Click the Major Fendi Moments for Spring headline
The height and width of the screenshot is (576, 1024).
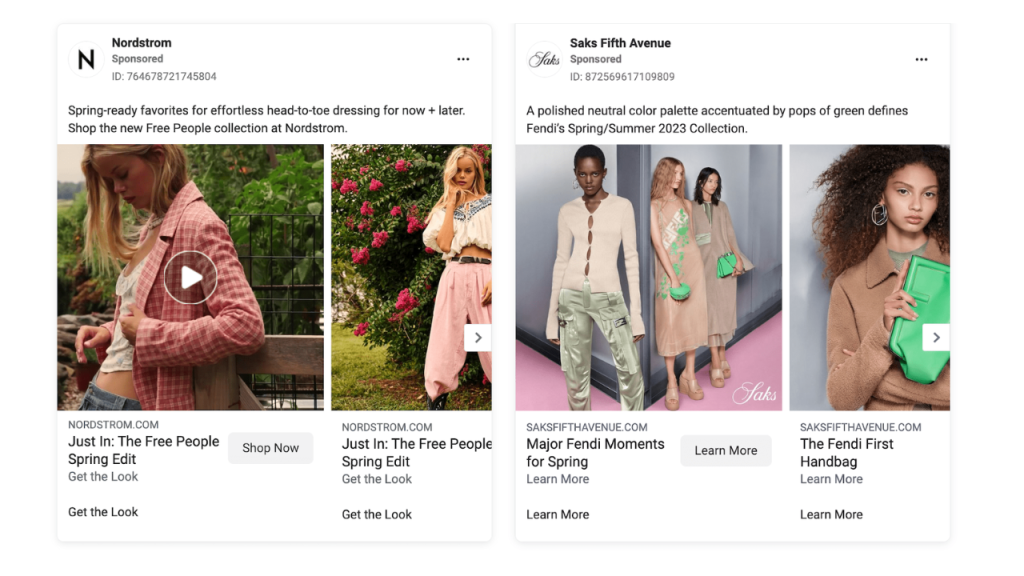pyautogui.click(x=595, y=452)
